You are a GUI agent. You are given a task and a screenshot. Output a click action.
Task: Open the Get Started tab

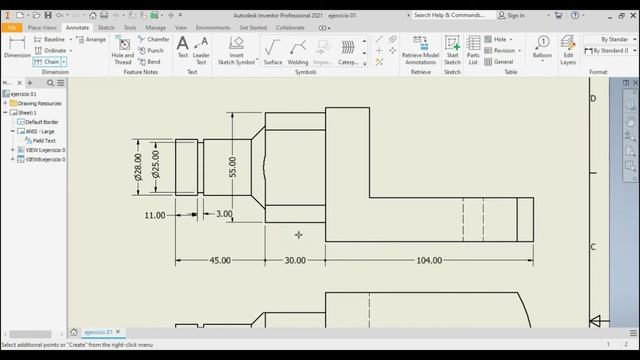coord(253,28)
